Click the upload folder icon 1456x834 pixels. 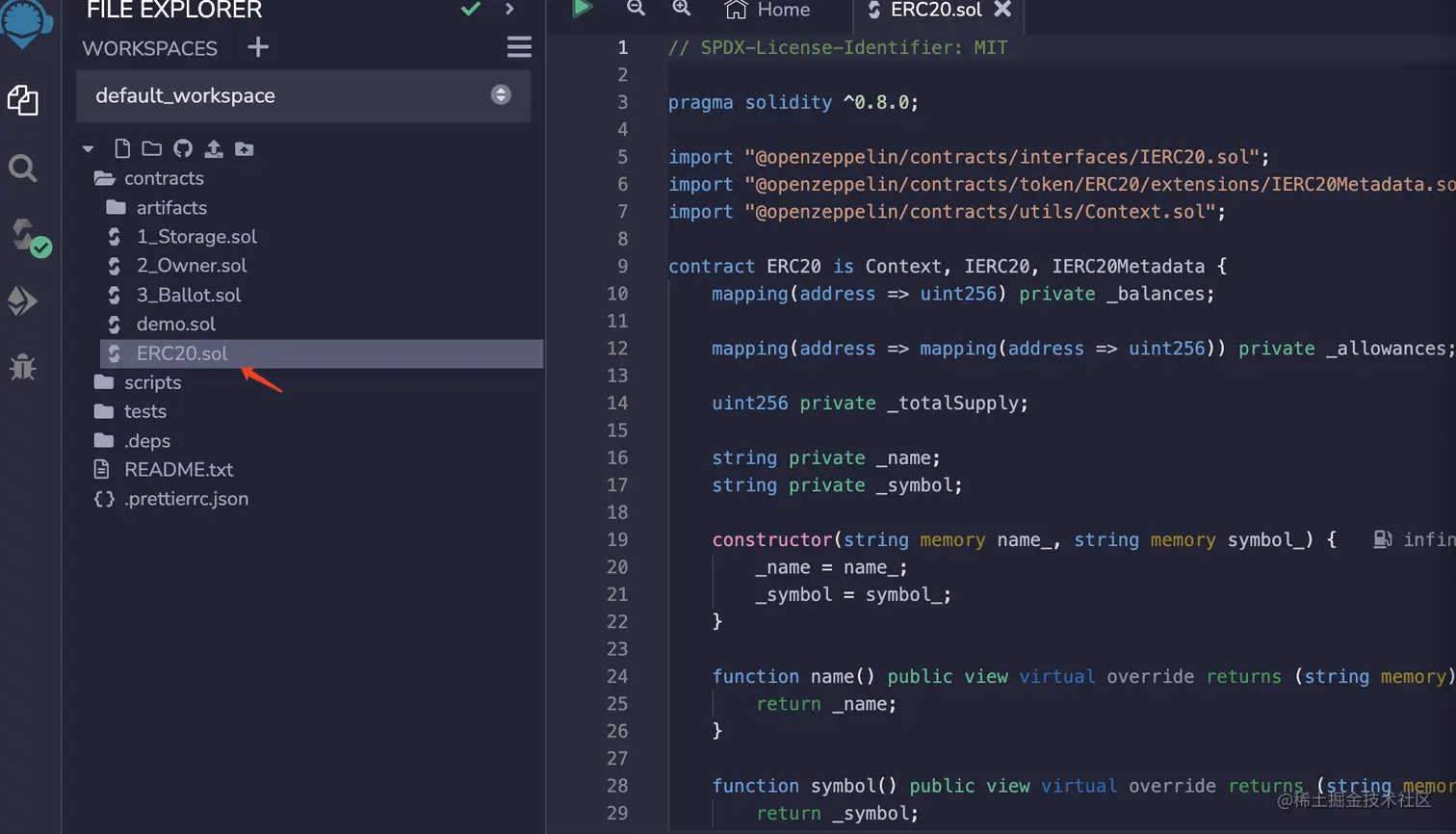[x=245, y=148]
